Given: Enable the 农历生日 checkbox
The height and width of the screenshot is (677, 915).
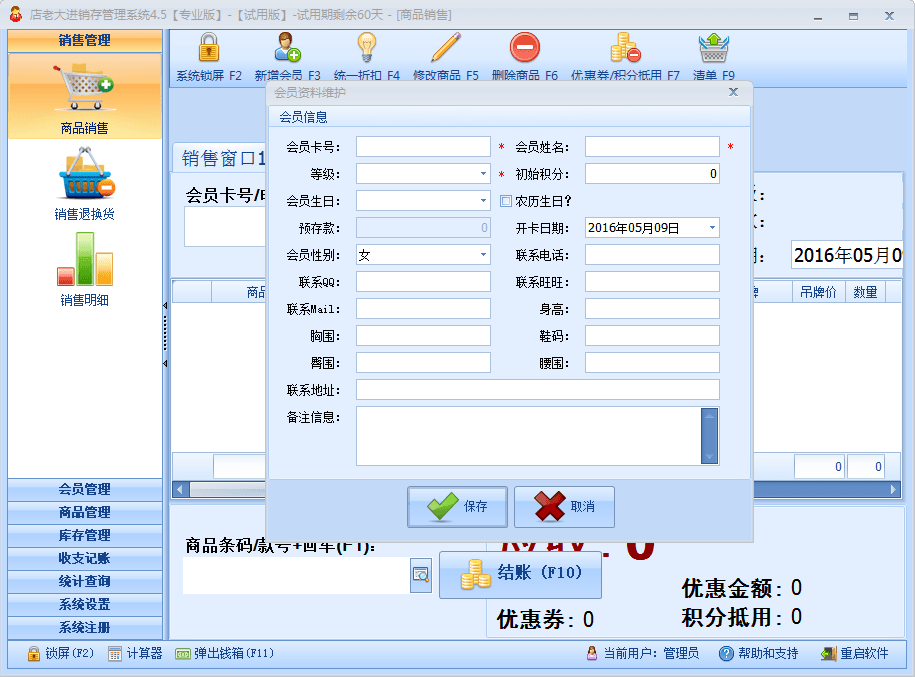Looking at the screenshot, I should 506,201.
